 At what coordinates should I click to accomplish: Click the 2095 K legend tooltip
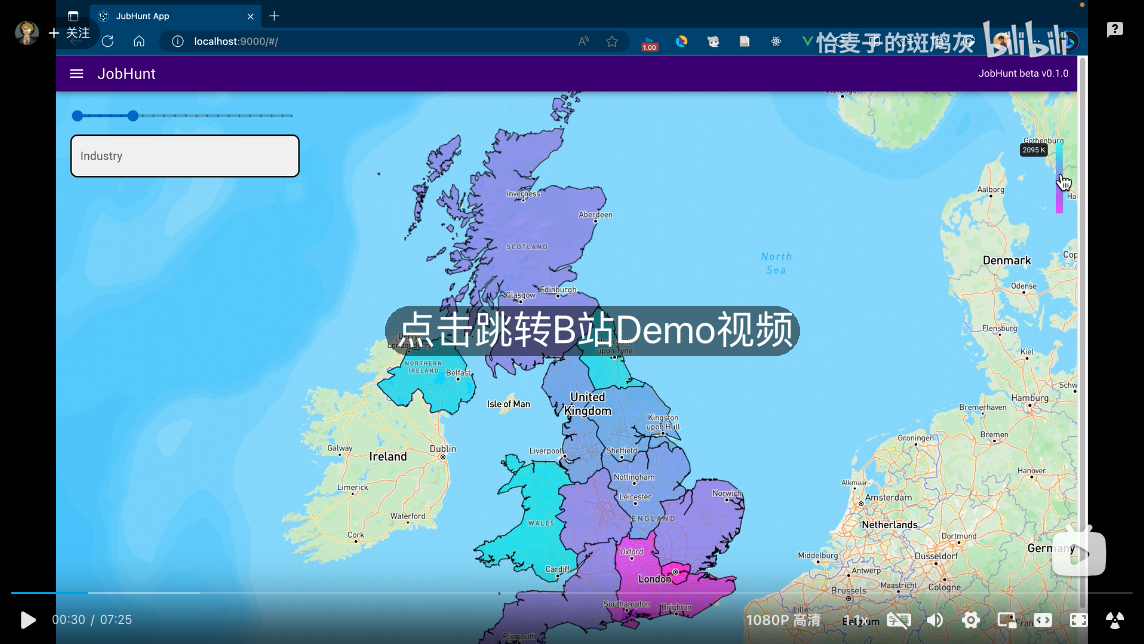(x=1034, y=150)
